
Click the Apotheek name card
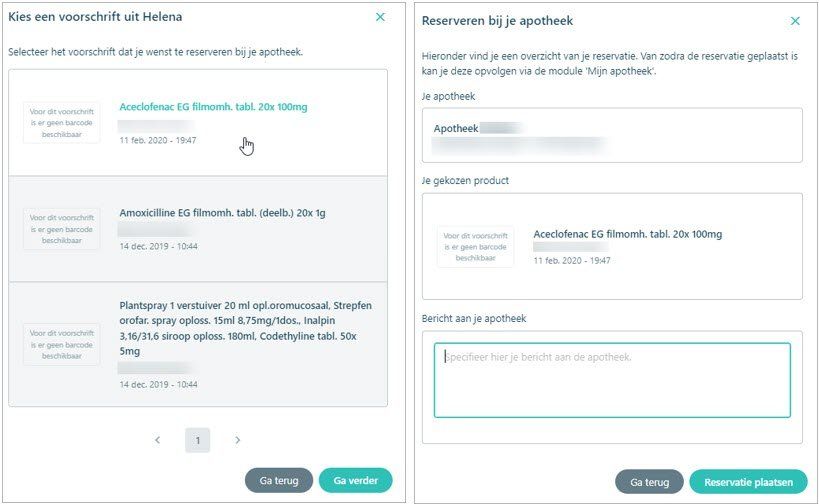tap(612, 135)
